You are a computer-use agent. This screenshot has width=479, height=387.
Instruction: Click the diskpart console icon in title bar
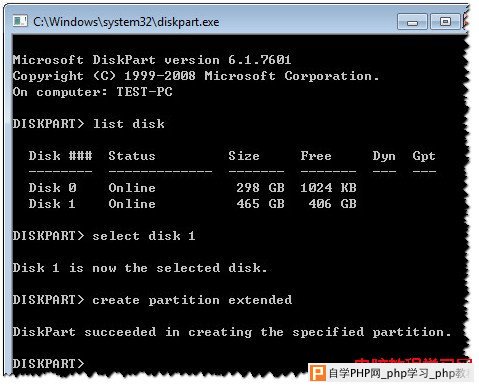[x=20, y=21]
